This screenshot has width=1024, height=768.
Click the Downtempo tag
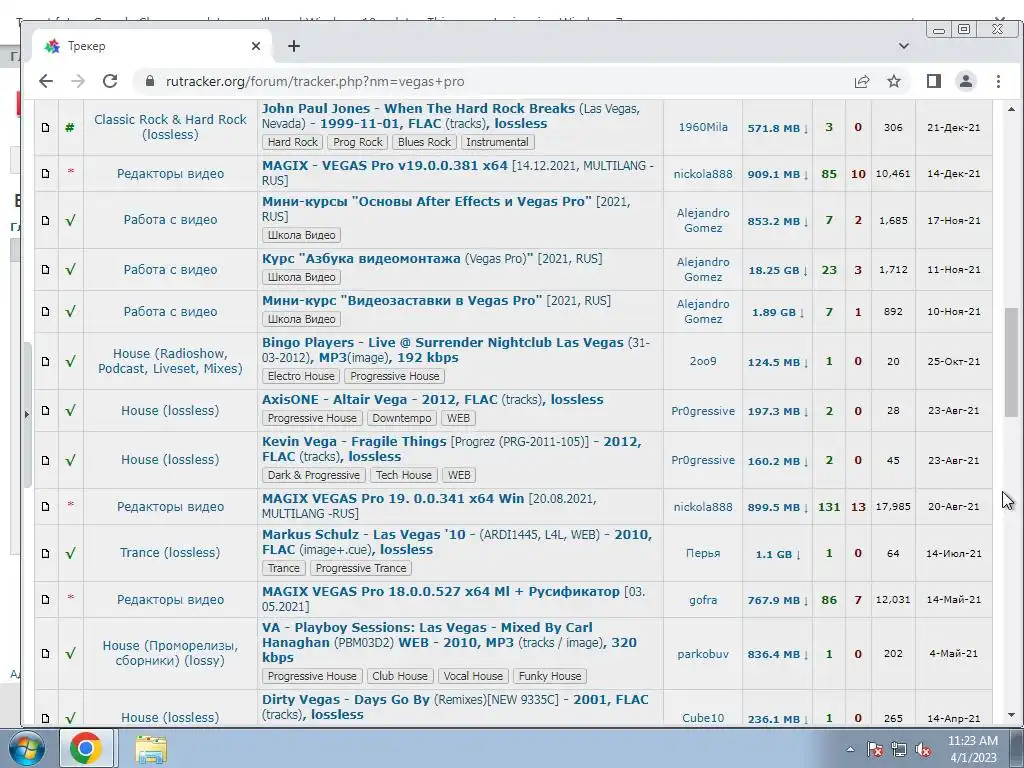[402, 418]
